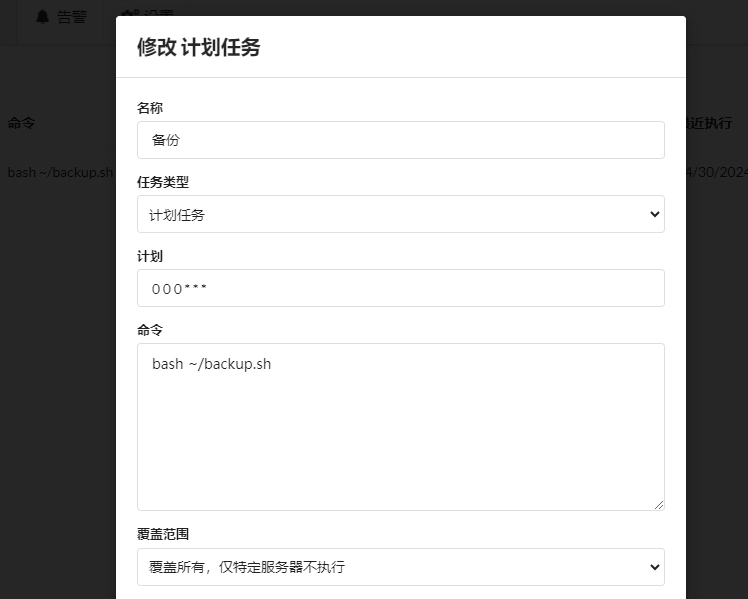Open the 告警 menu item
This screenshot has width=748, height=599.
(70, 17)
